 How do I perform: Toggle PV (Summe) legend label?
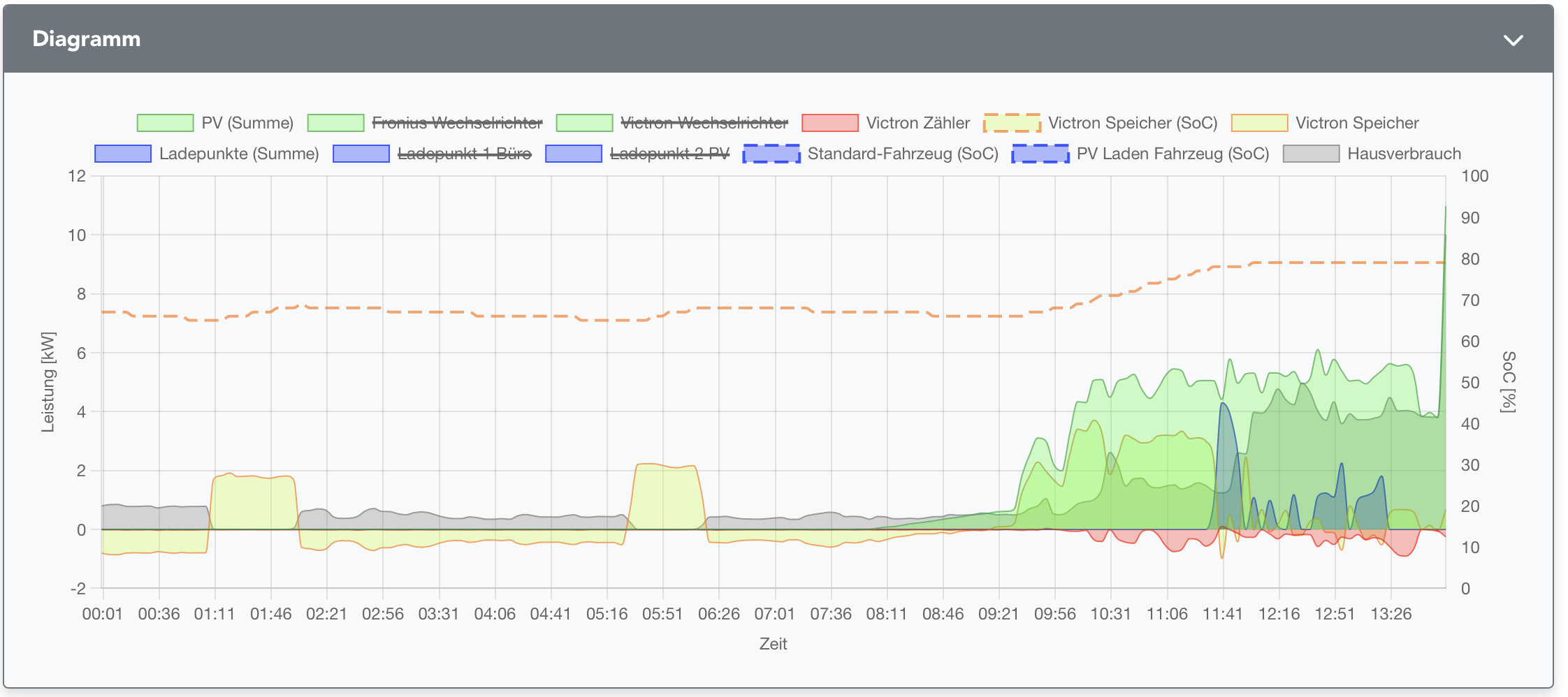point(247,123)
